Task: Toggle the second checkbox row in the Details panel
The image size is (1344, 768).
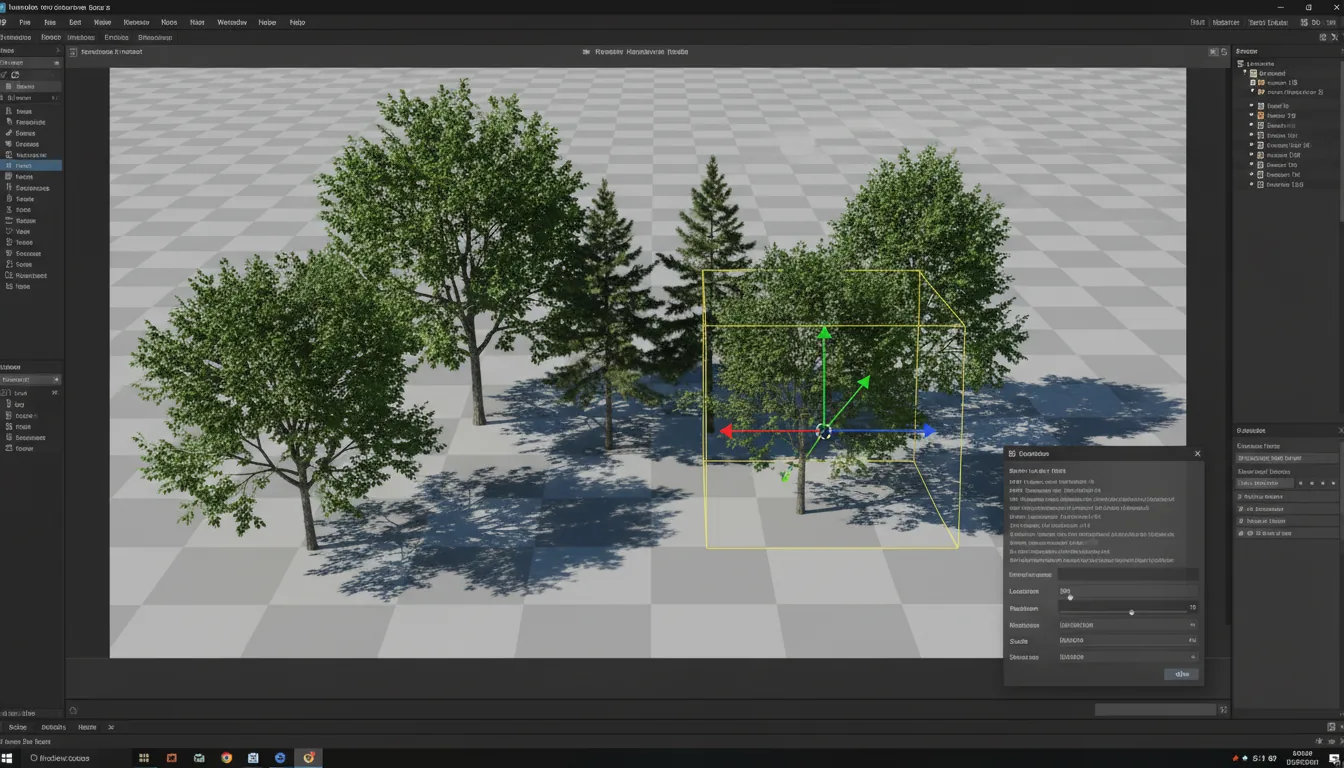Action: point(1241,509)
